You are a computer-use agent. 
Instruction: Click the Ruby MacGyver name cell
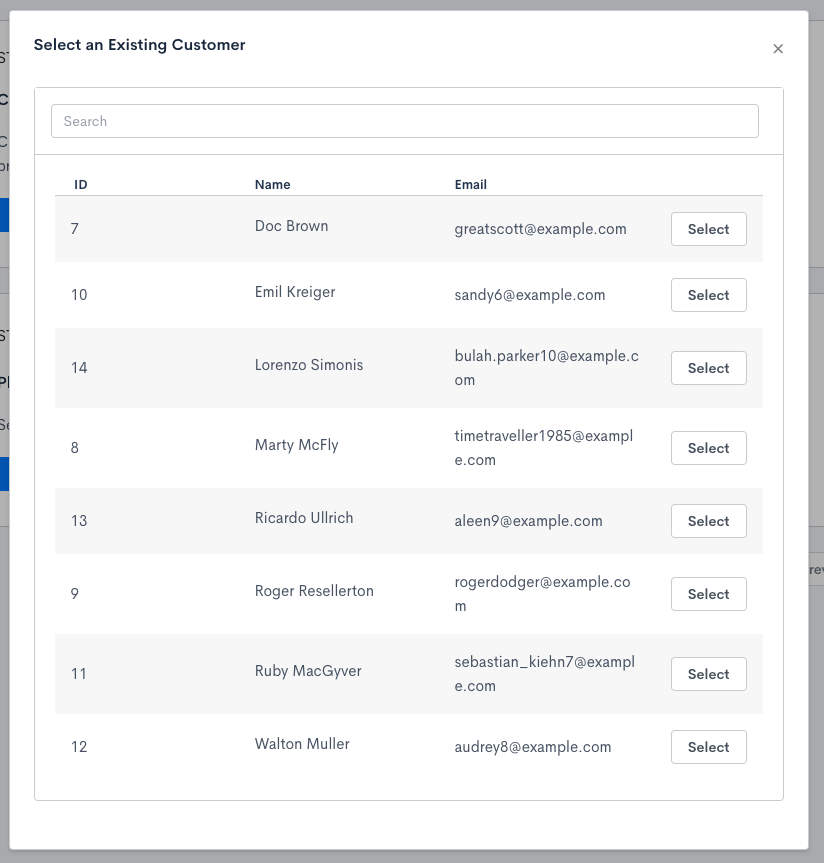[308, 671]
